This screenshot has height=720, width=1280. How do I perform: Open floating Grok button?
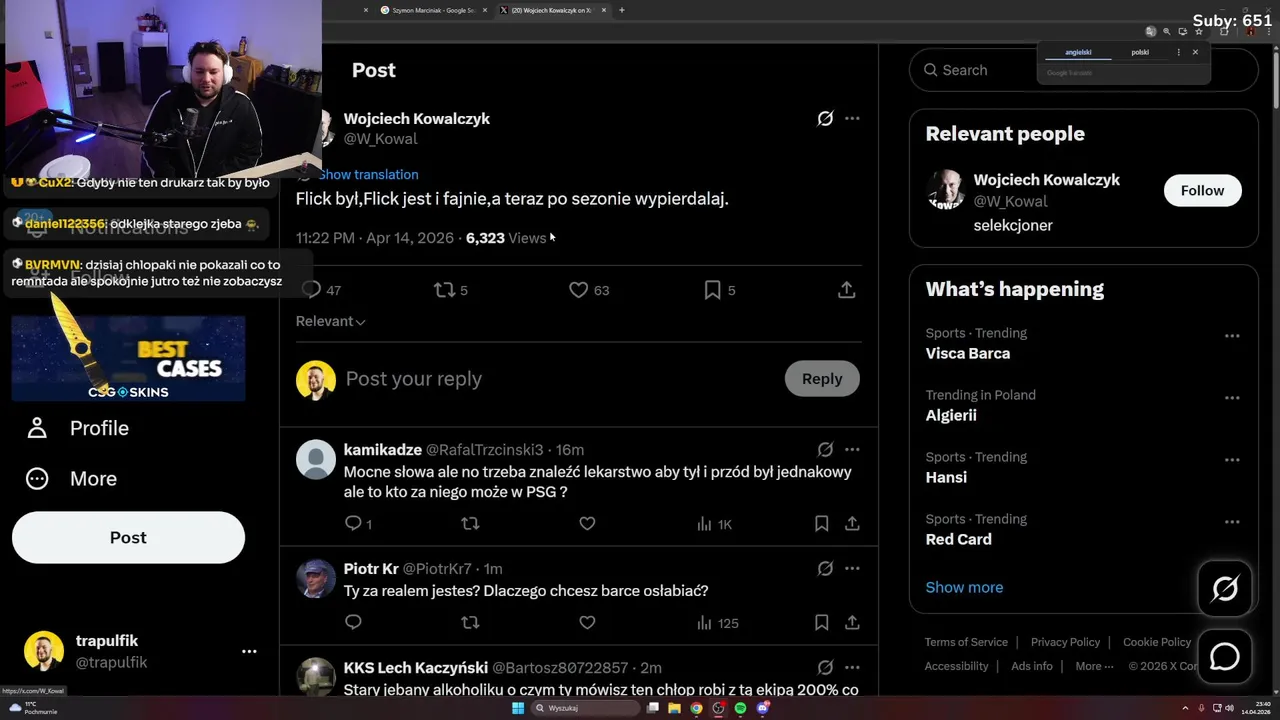(1225, 588)
